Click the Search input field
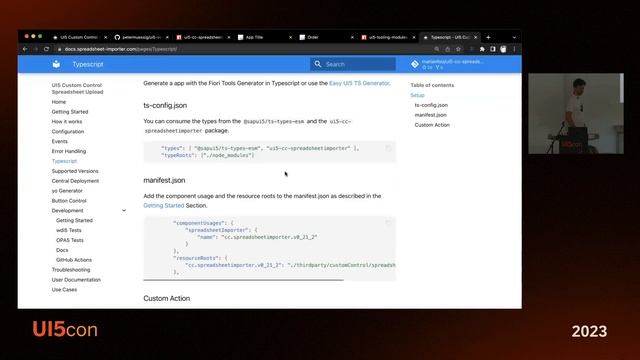 tap(353, 64)
